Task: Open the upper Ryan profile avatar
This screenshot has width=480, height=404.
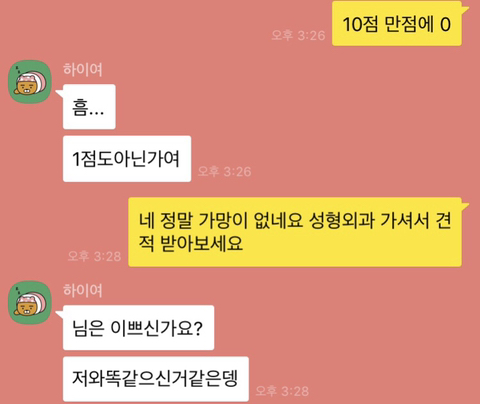Action: point(30,82)
